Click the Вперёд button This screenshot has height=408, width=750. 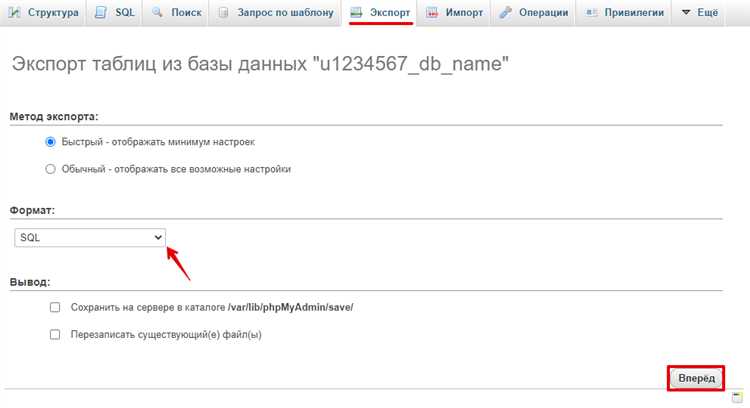click(x=696, y=378)
